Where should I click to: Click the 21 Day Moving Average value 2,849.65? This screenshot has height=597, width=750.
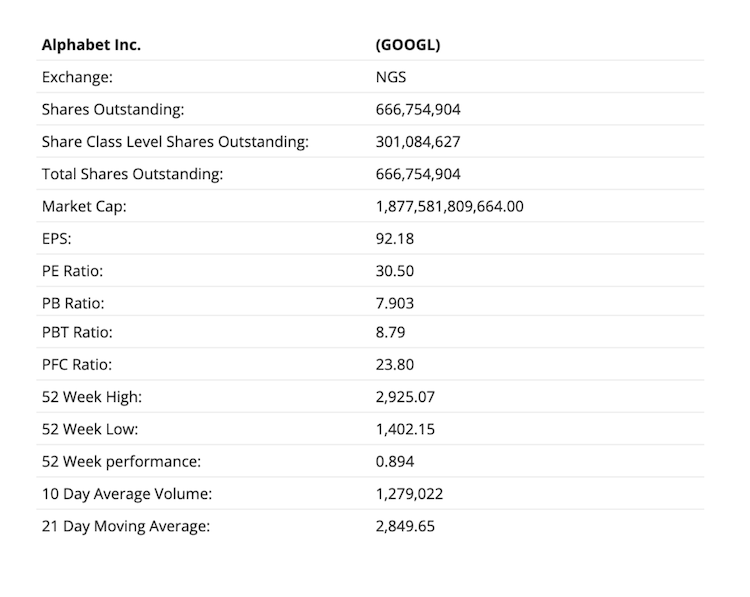pos(405,526)
